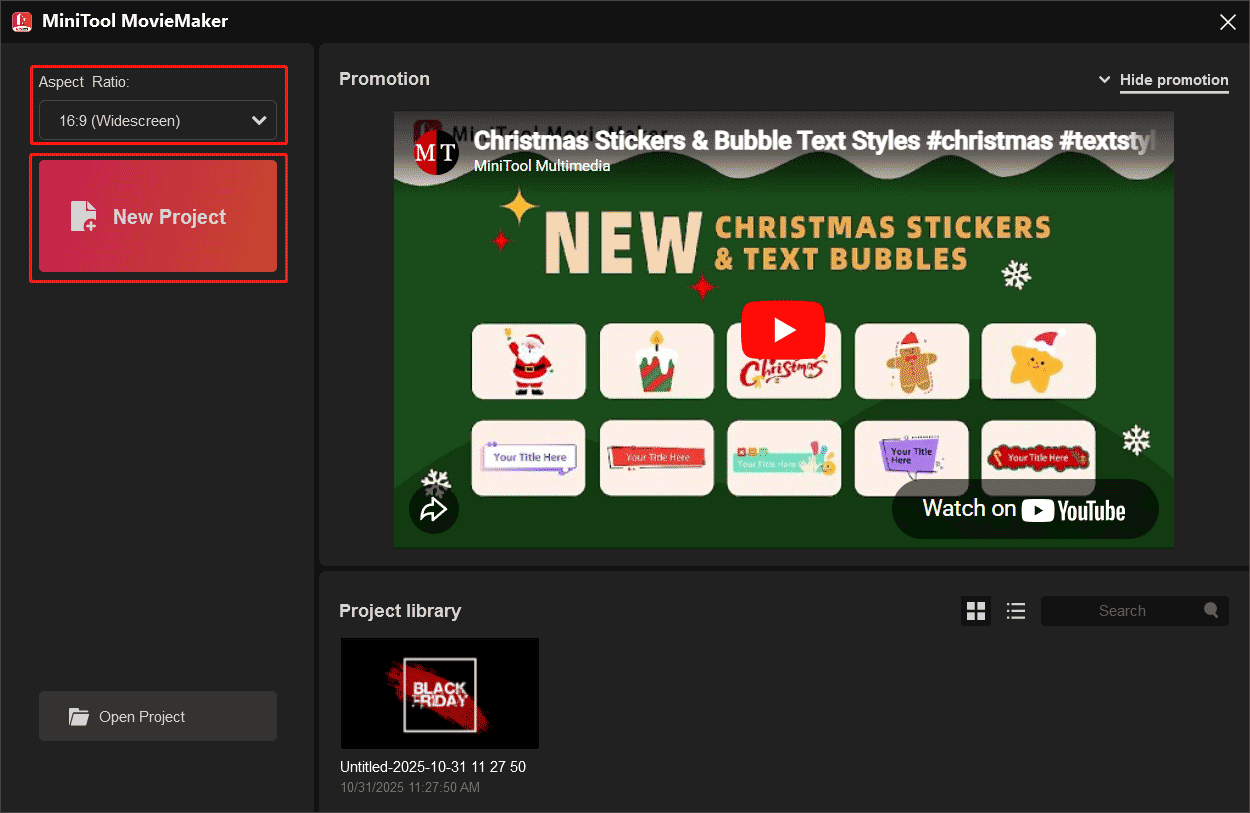This screenshot has height=813, width=1250.
Task: Play the promotion video via YouTube play icon
Action: coord(783,329)
